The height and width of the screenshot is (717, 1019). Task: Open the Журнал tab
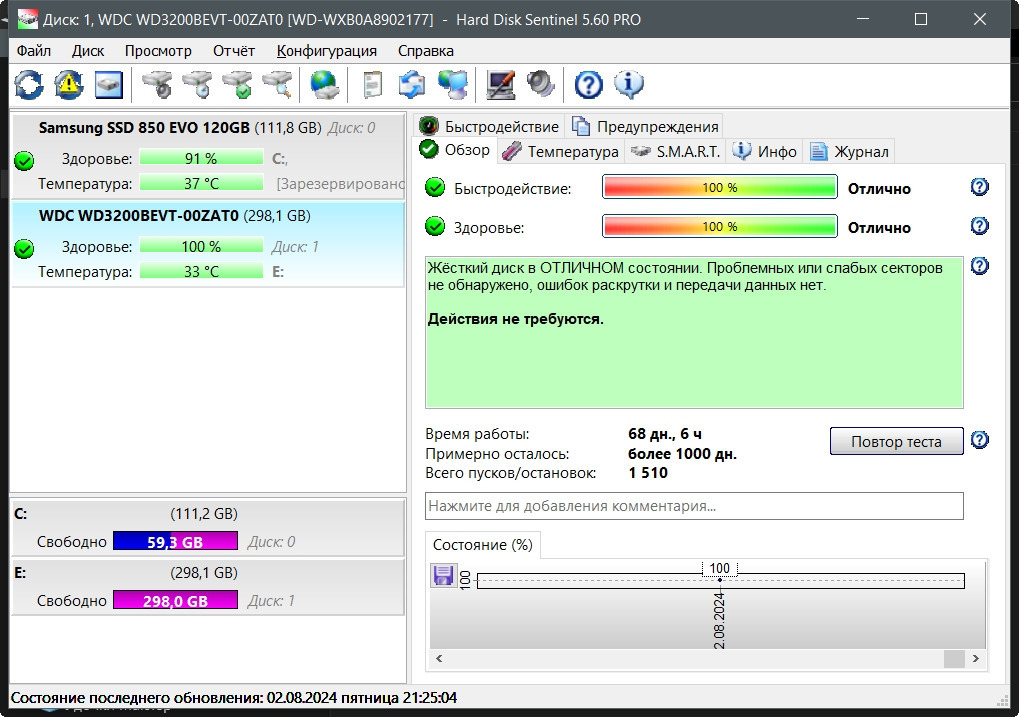[850, 151]
